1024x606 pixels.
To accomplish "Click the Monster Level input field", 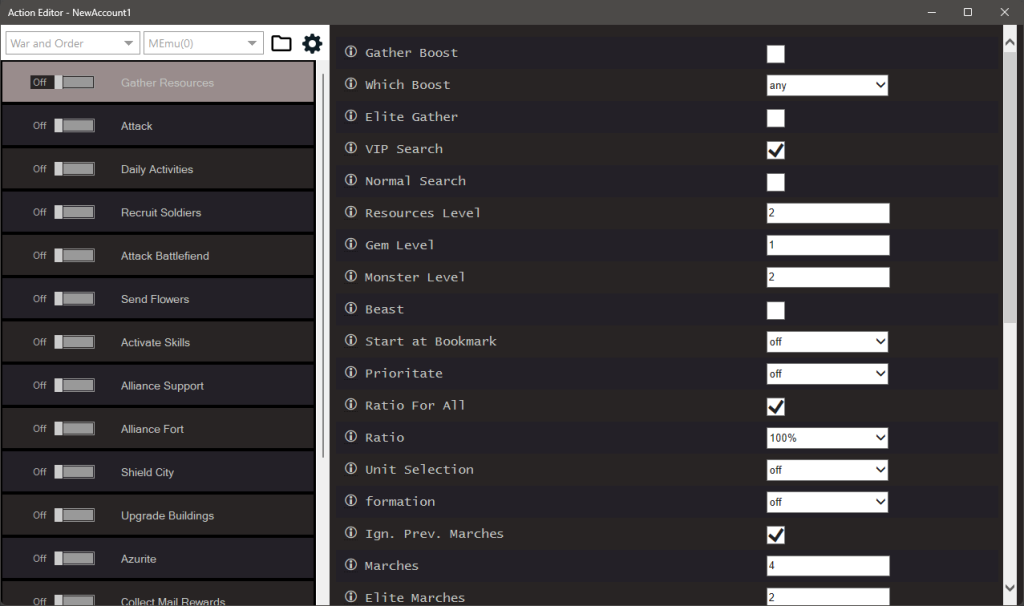I will (x=827, y=277).
